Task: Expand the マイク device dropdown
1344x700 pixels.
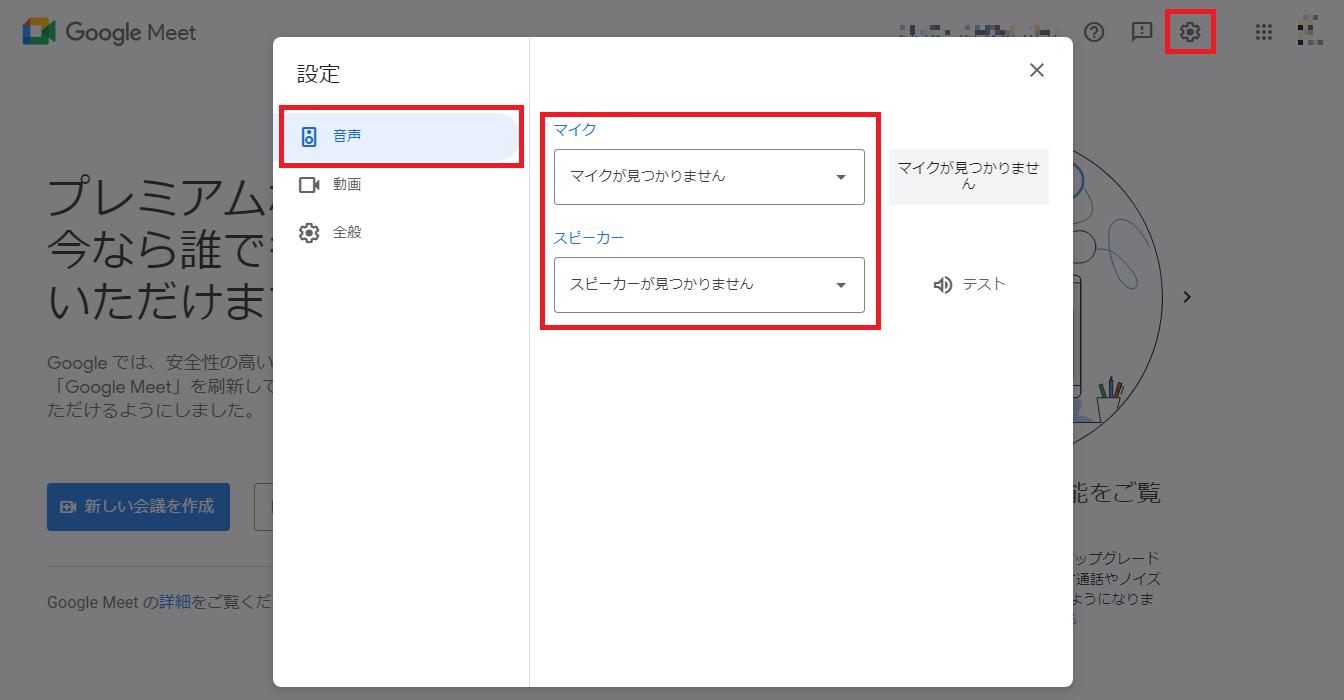Action: tap(709, 177)
